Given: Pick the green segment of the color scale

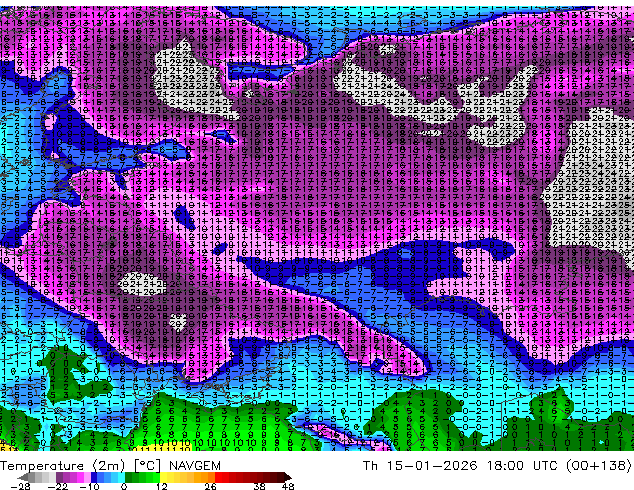Looking at the screenshot, I should [x=135, y=477].
